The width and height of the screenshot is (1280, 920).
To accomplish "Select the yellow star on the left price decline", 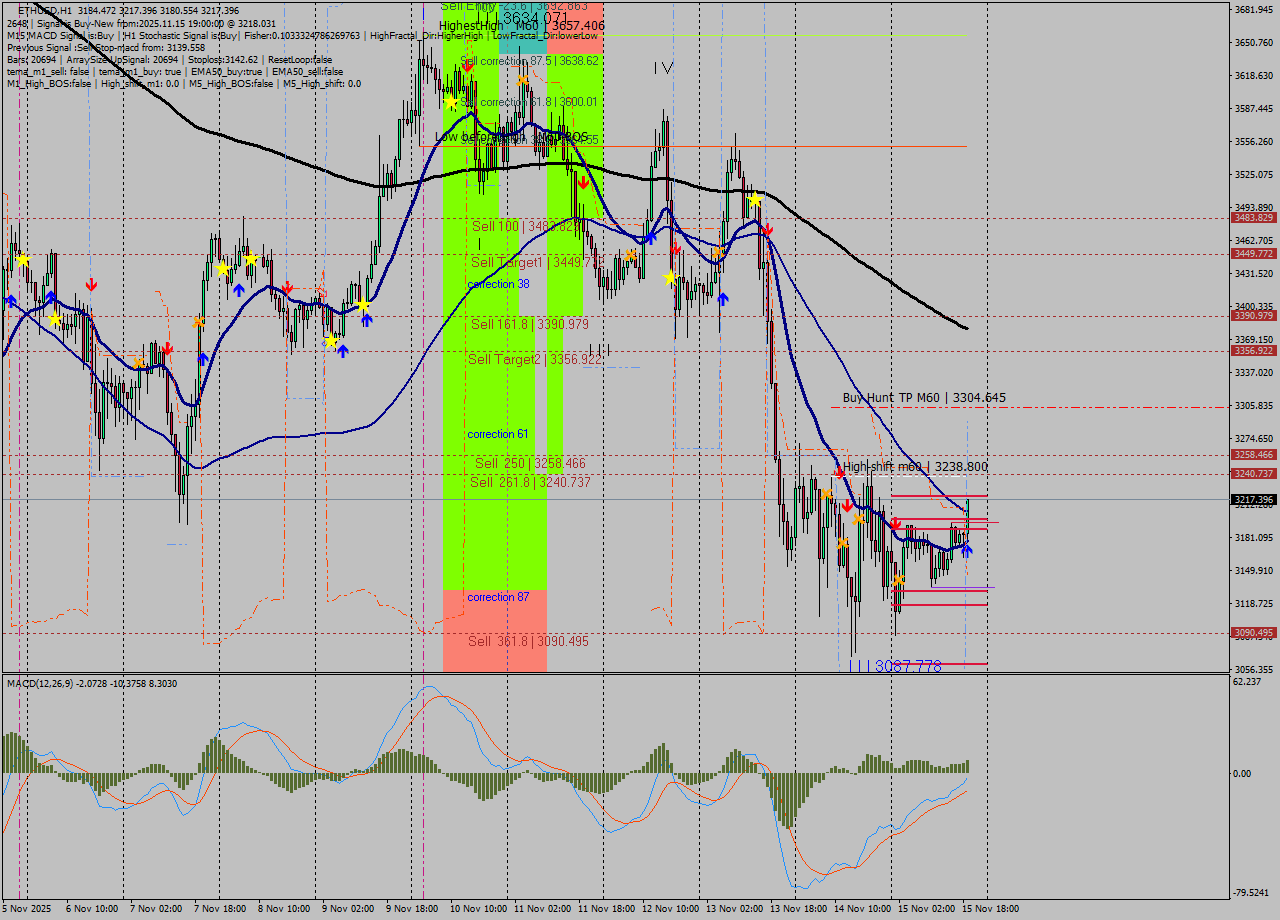I will pos(52,320).
